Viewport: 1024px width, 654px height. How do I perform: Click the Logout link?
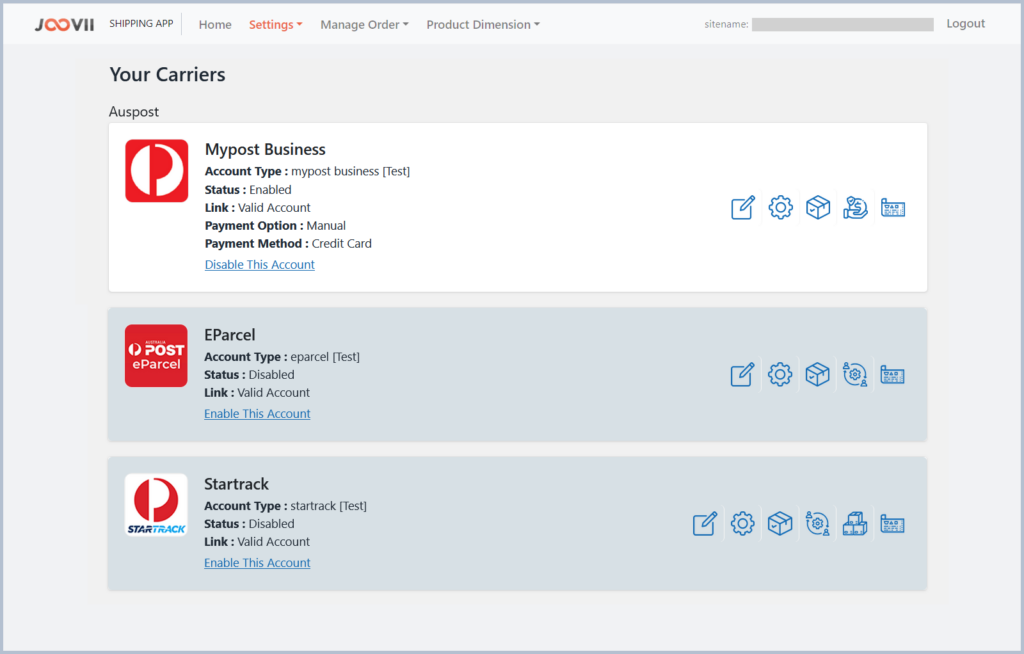[965, 24]
